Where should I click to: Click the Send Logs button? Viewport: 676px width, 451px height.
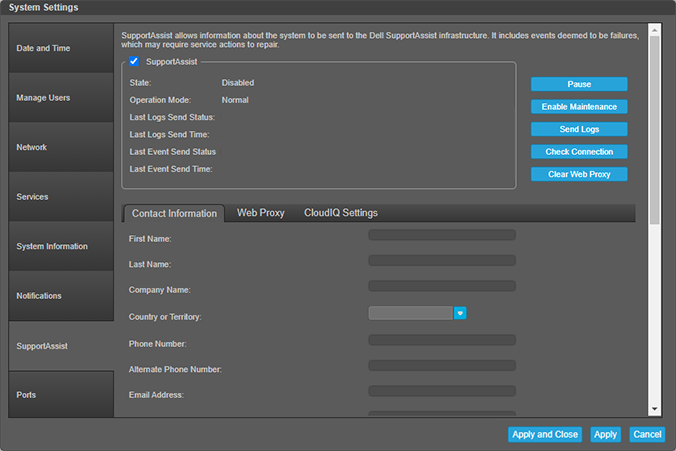pyautogui.click(x=579, y=129)
